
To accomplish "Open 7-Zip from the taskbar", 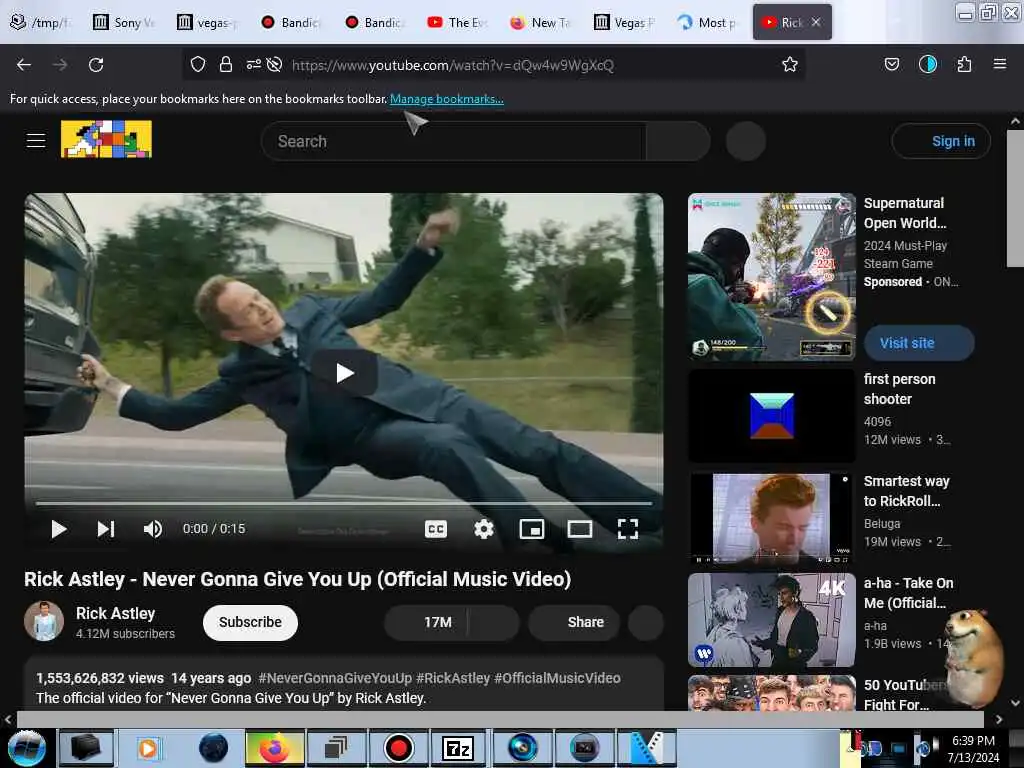I will (x=458, y=748).
